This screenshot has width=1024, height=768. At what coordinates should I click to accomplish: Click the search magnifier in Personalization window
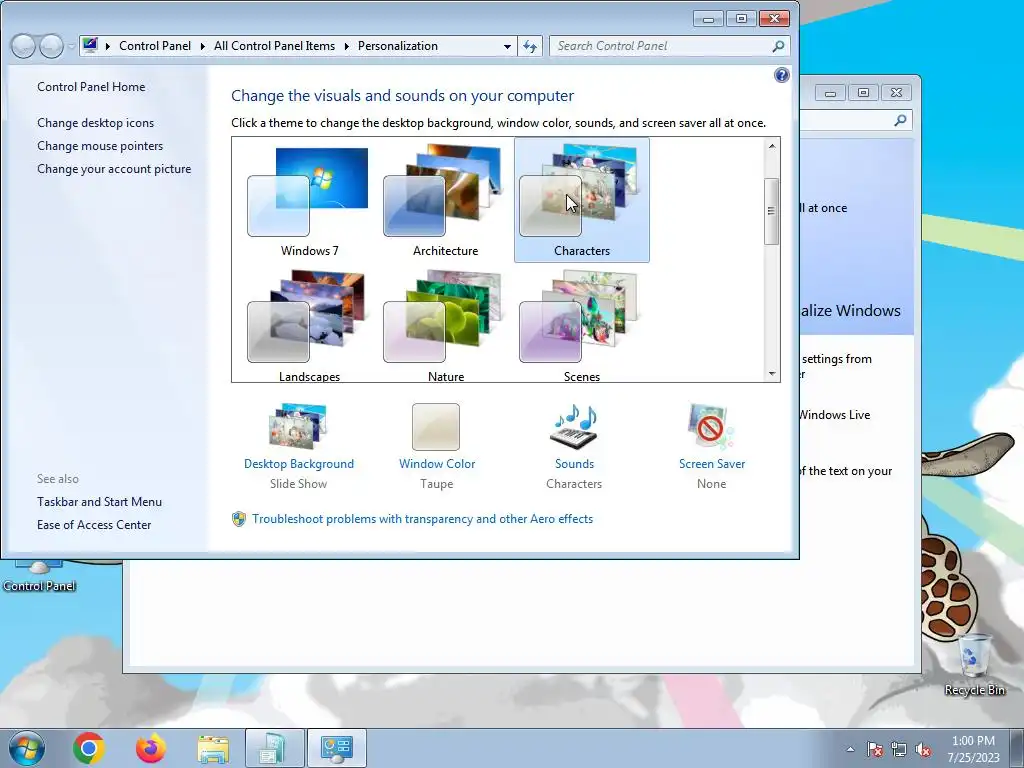778,46
